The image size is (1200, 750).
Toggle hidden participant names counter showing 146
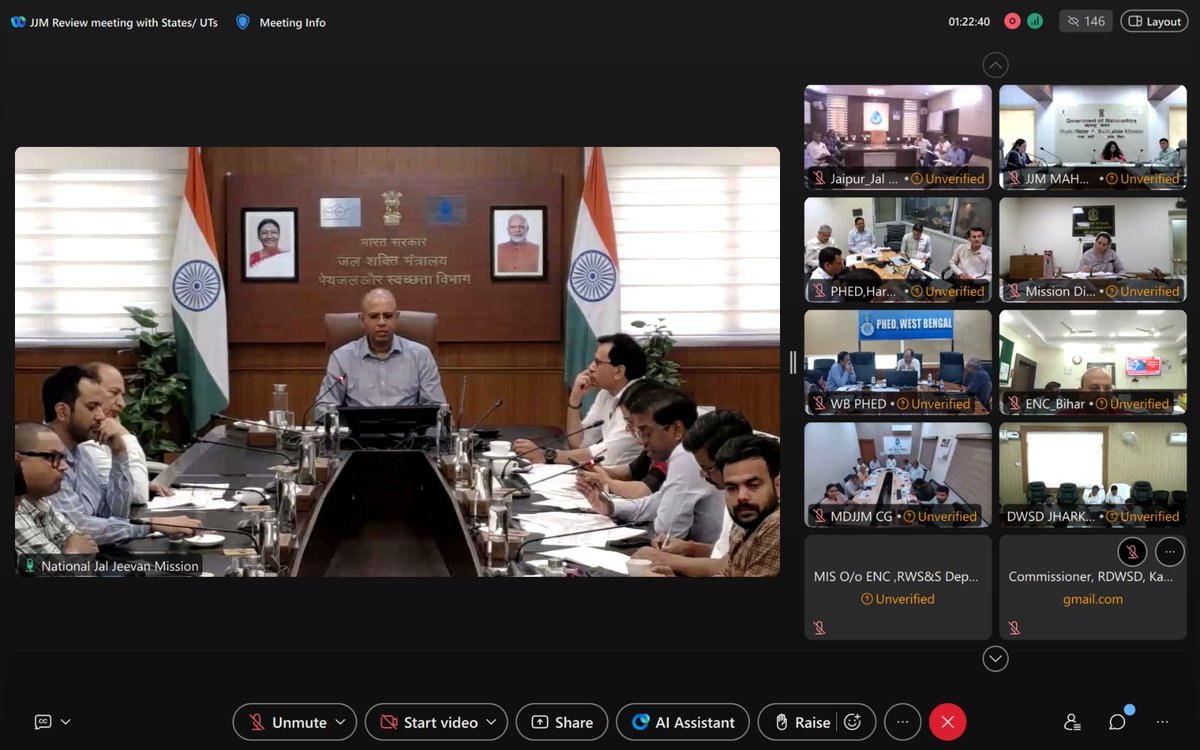click(x=1086, y=20)
